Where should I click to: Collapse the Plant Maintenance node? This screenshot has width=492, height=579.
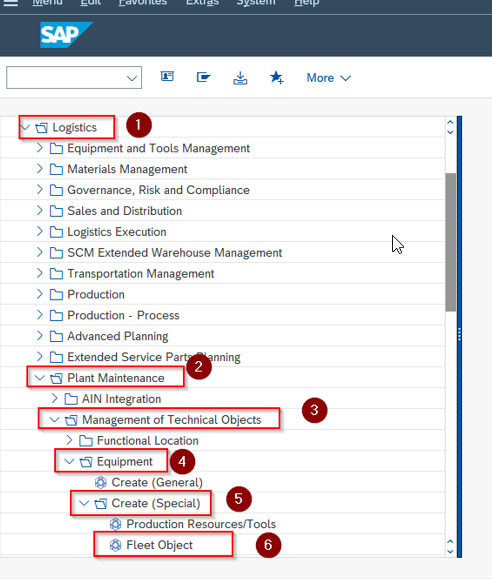coord(40,378)
